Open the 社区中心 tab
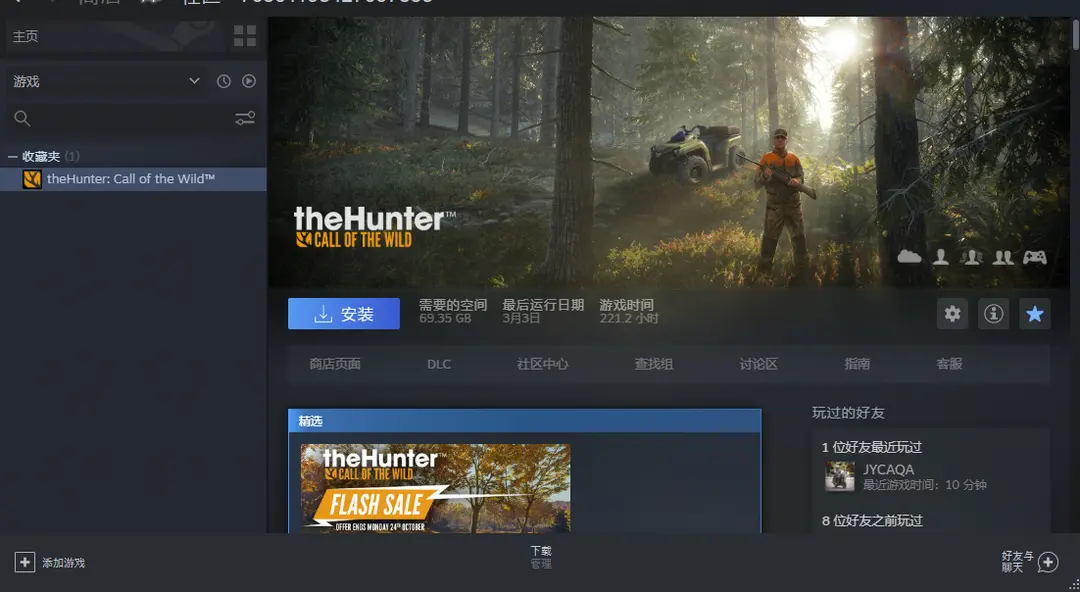The height and width of the screenshot is (592, 1080). [543, 364]
